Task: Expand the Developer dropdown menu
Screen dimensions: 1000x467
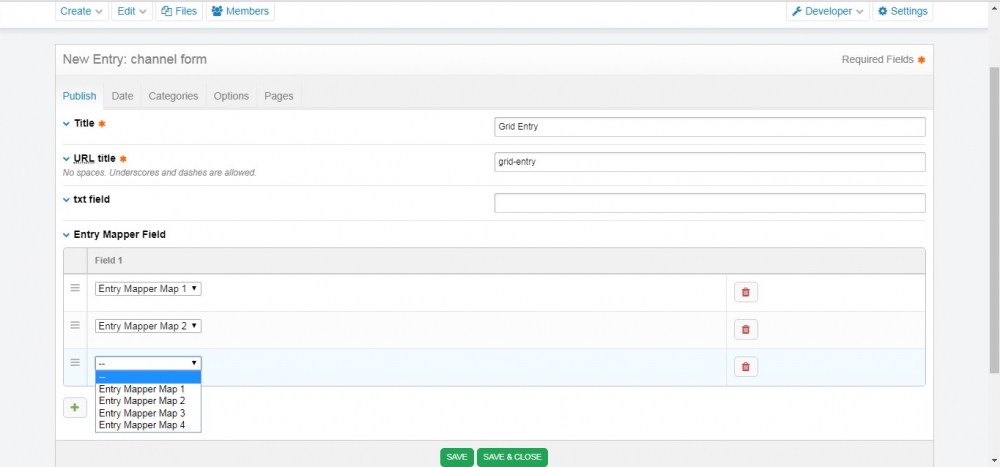Action: point(827,11)
